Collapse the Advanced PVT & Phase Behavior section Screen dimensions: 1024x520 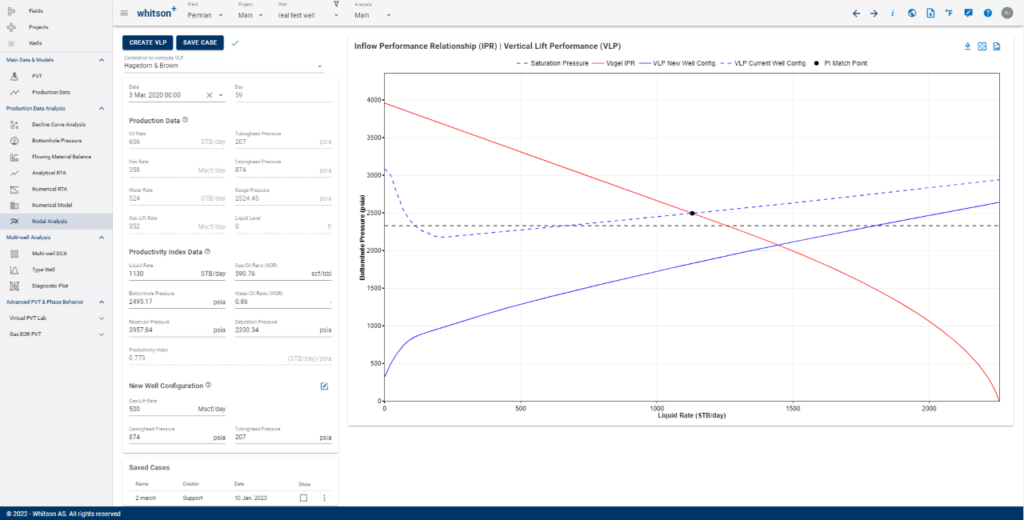click(x=101, y=302)
